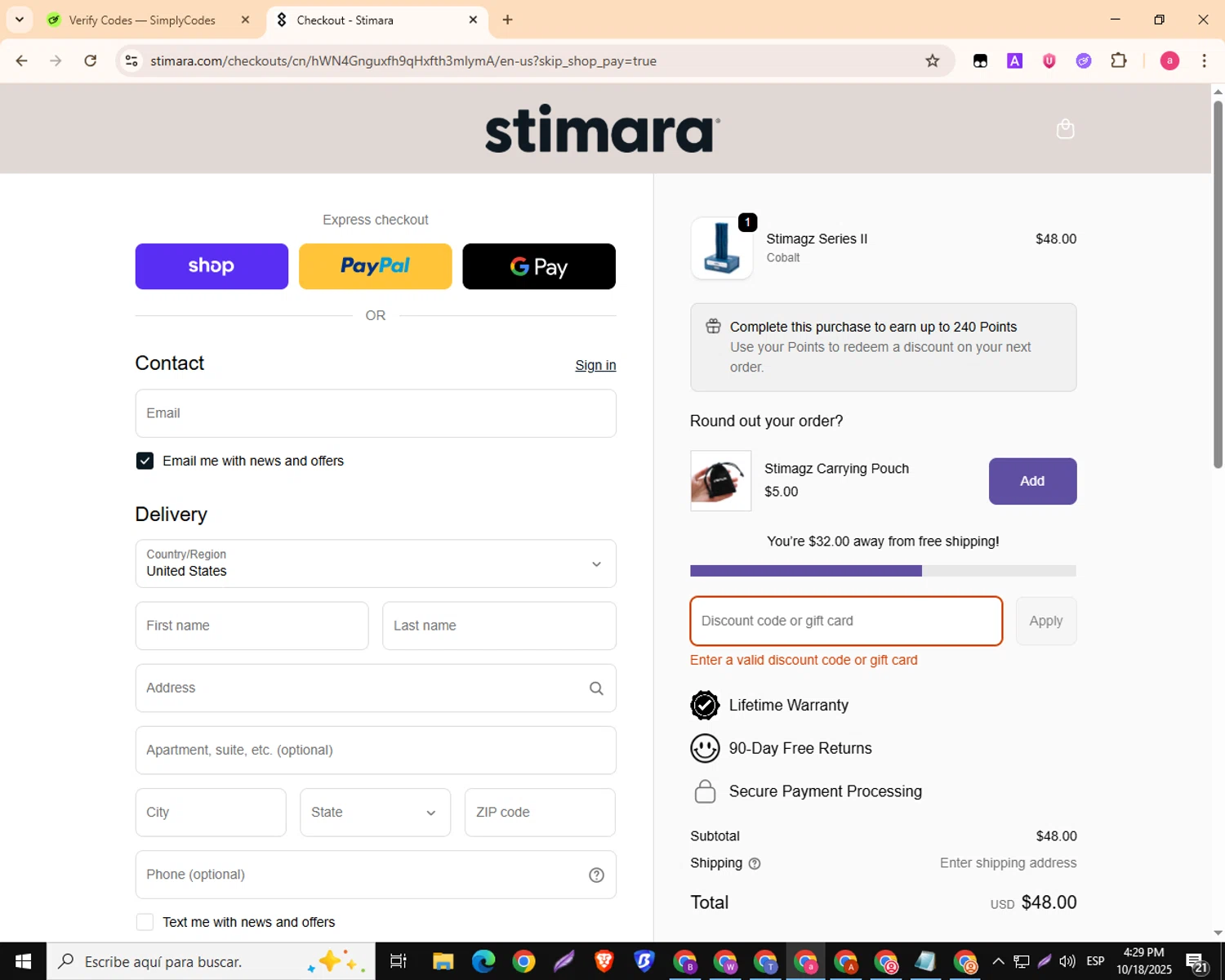
Task: Open the browser Extensions puzzle icon
Action: (x=1118, y=60)
